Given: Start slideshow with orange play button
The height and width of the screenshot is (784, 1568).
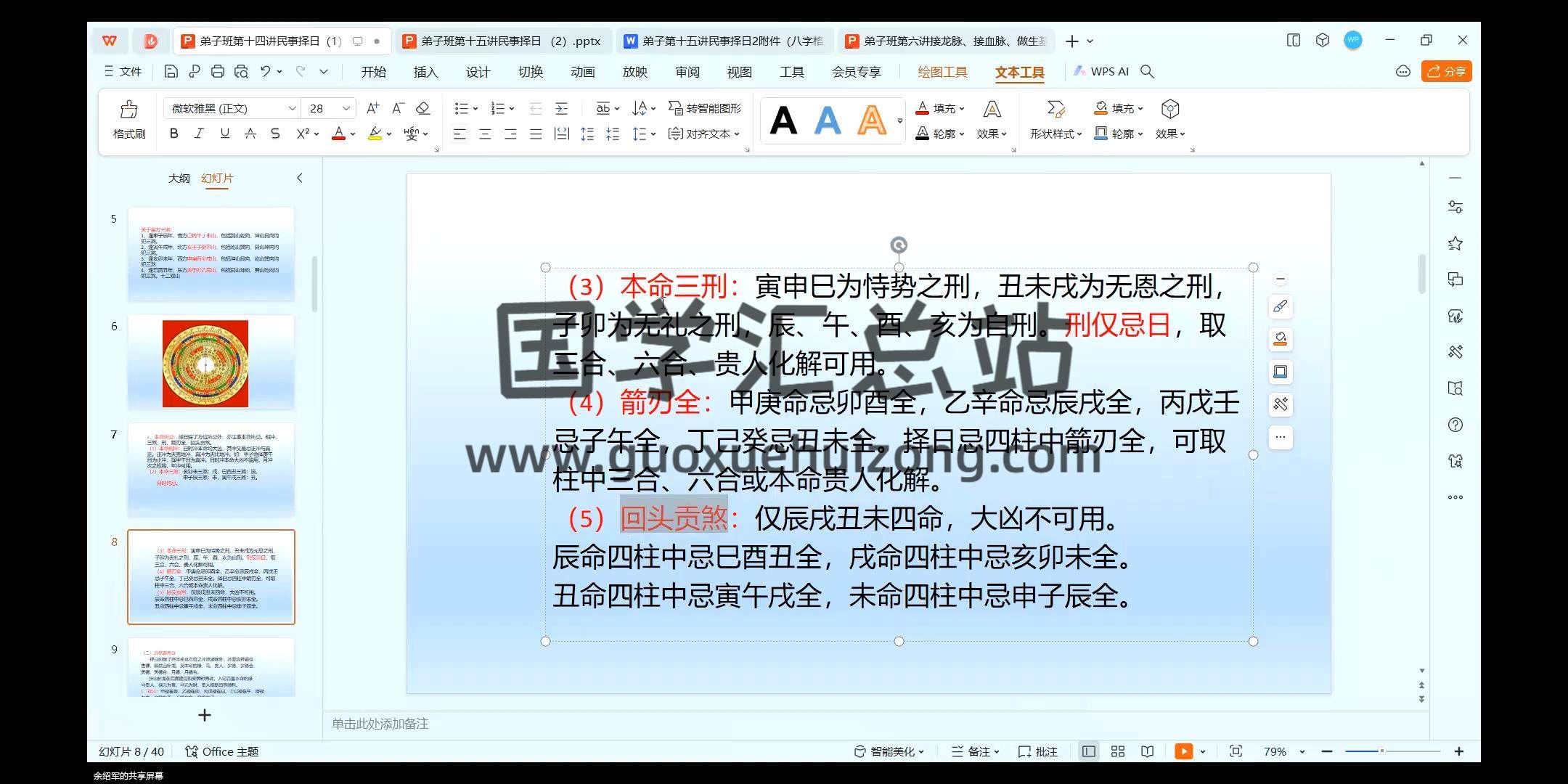Looking at the screenshot, I should point(1183,751).
